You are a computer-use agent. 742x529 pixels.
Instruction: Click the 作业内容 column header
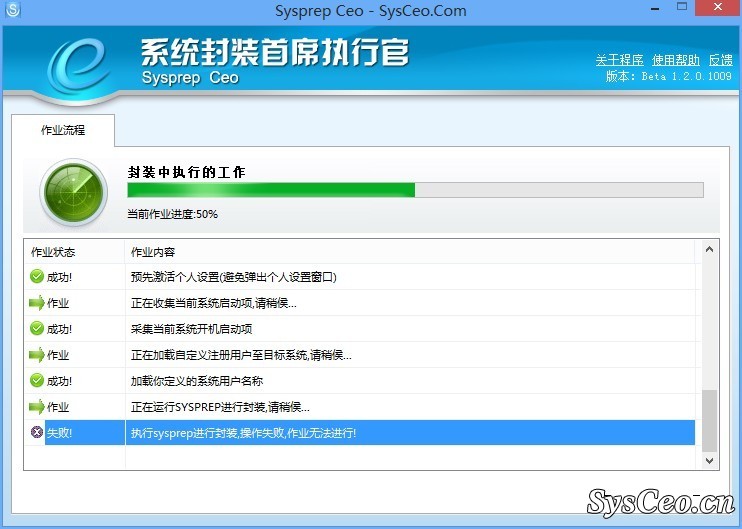[x=410, y=252]
